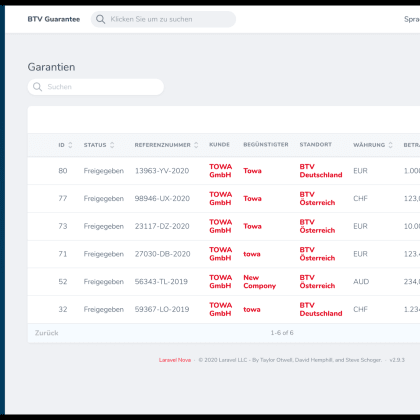420x420 pixels.
Task: Click ID cell 32
Action: [x=63, y=309]
